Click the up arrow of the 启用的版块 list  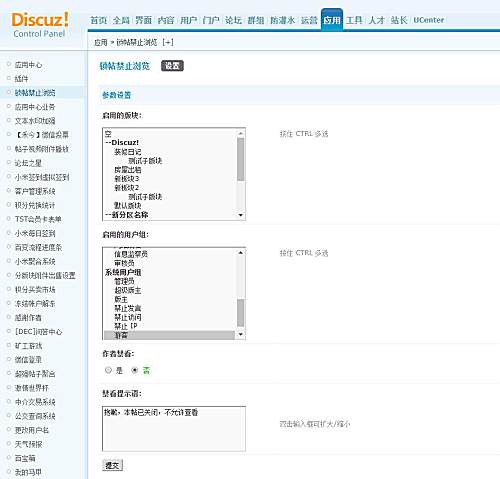click(241, 133)
